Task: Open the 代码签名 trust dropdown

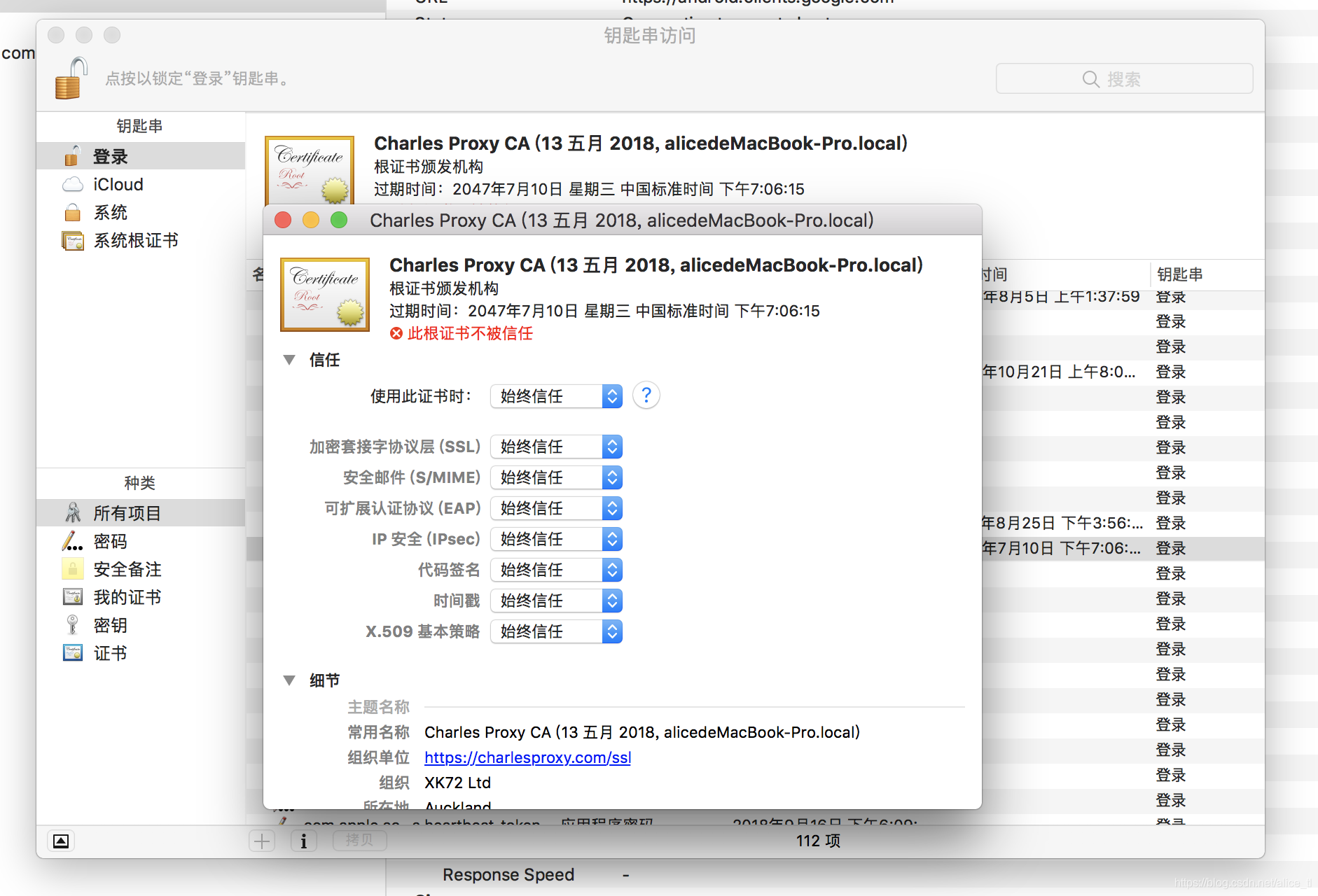Action: click(x=557, y=570)
